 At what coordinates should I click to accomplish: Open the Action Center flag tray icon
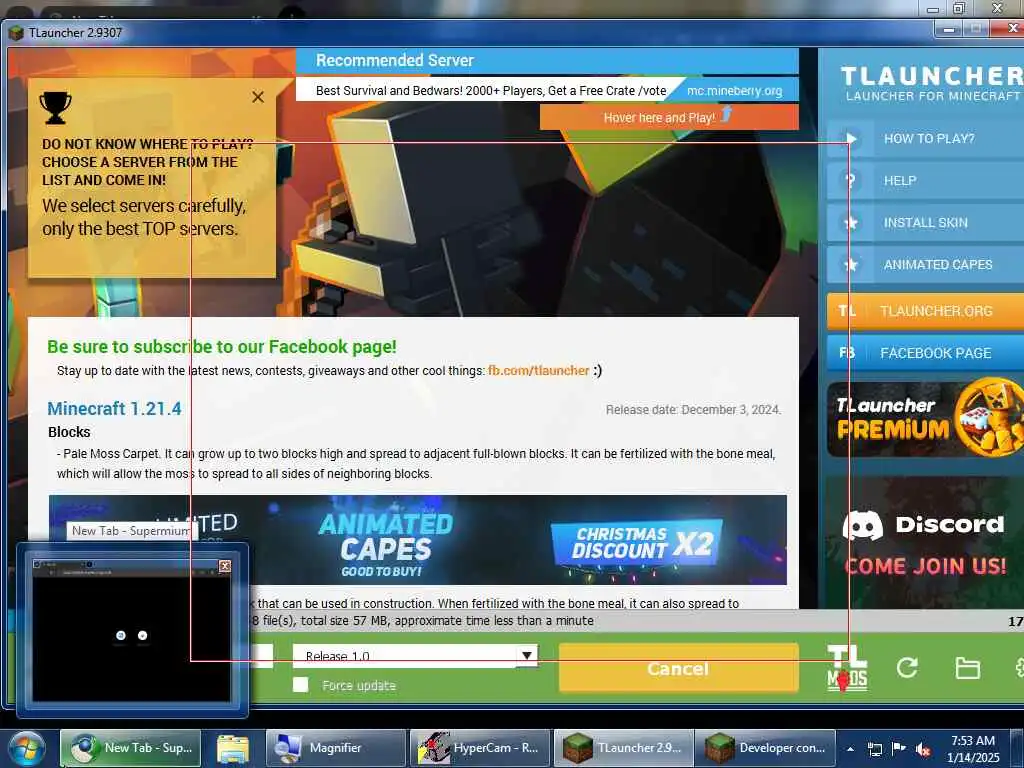[x=899, y=748]
